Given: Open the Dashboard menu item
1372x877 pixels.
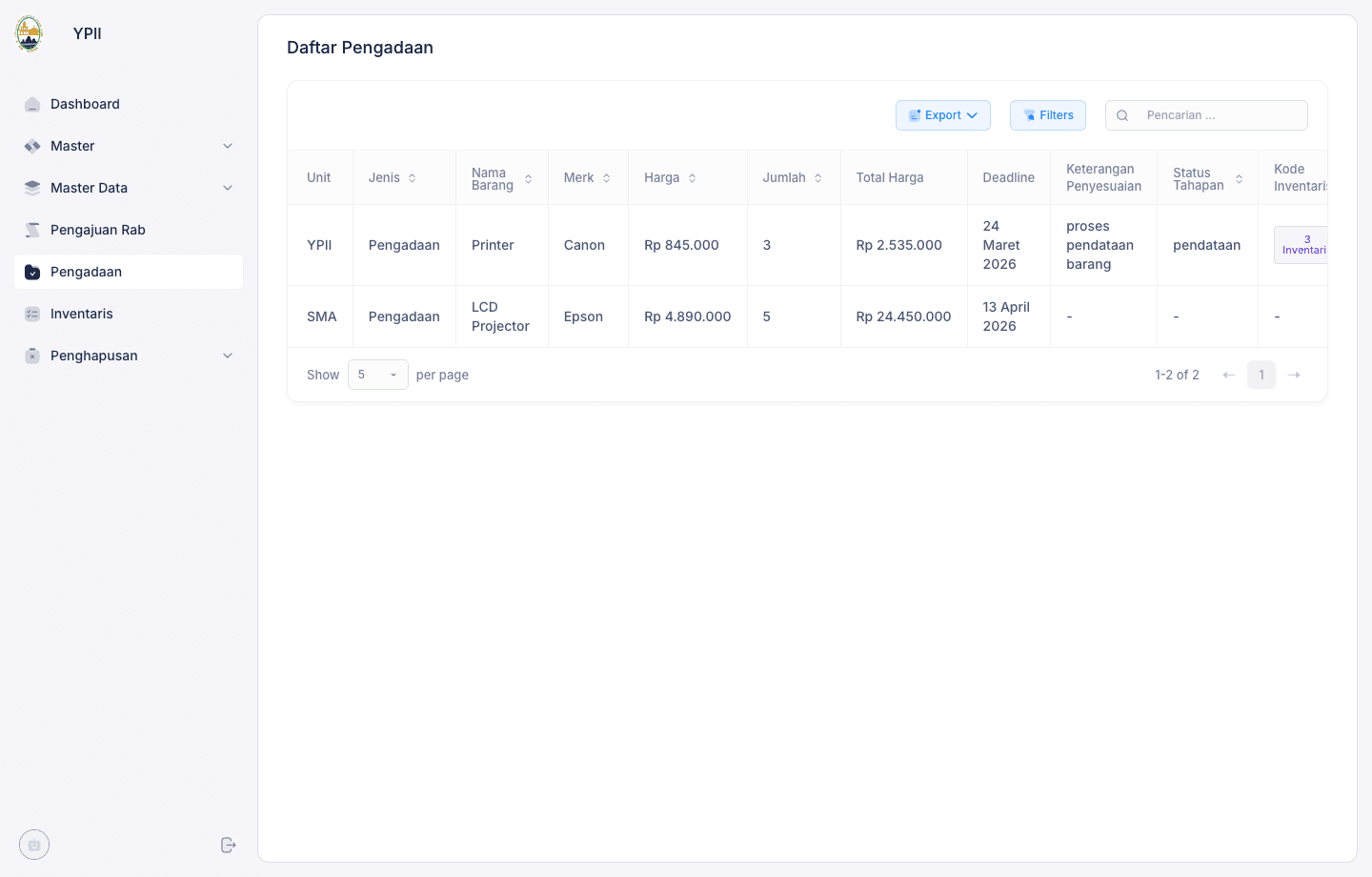Looking at the screenshot, I should pos(129,104).
